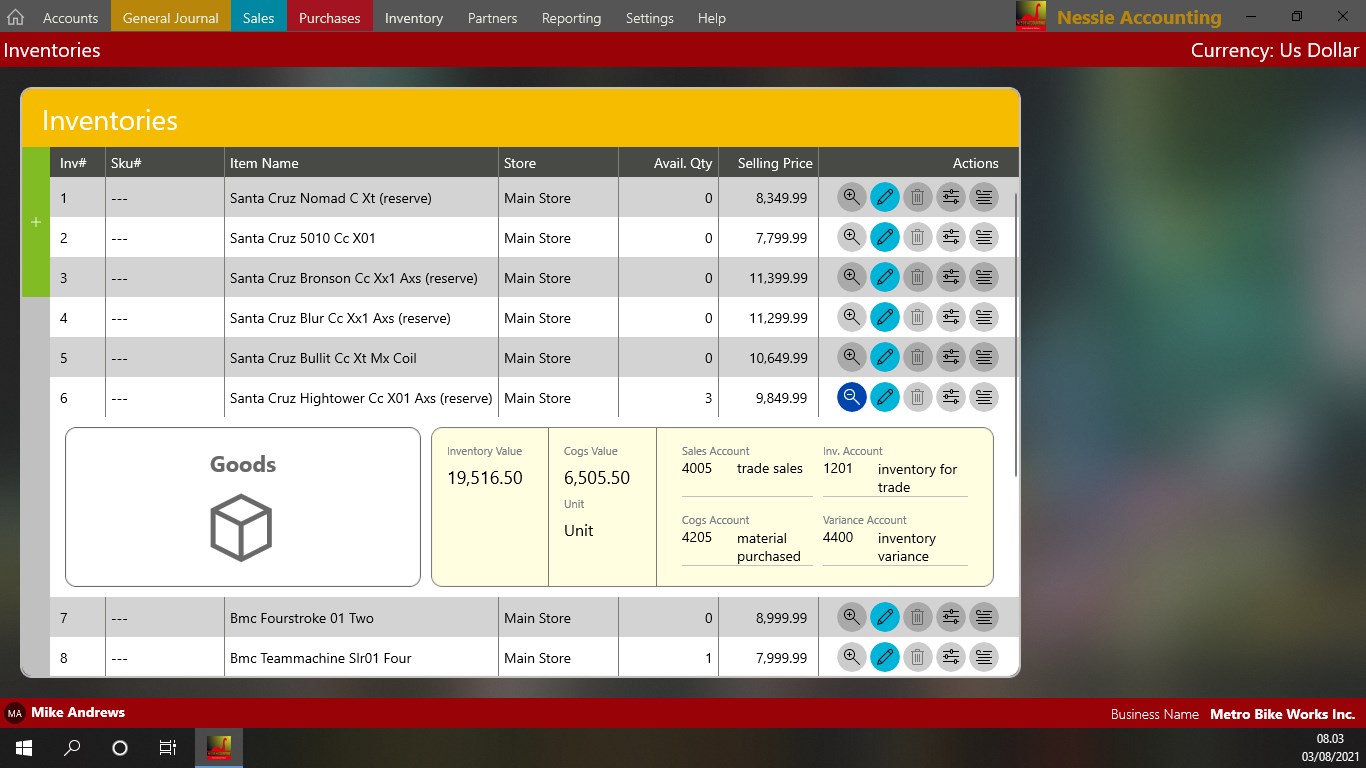The image size is (1366, 768).
Task: Edit the Santa Cruz Hightower Cc X01 Axs entry
Action: pyautogui.click(x=885, y=398)
